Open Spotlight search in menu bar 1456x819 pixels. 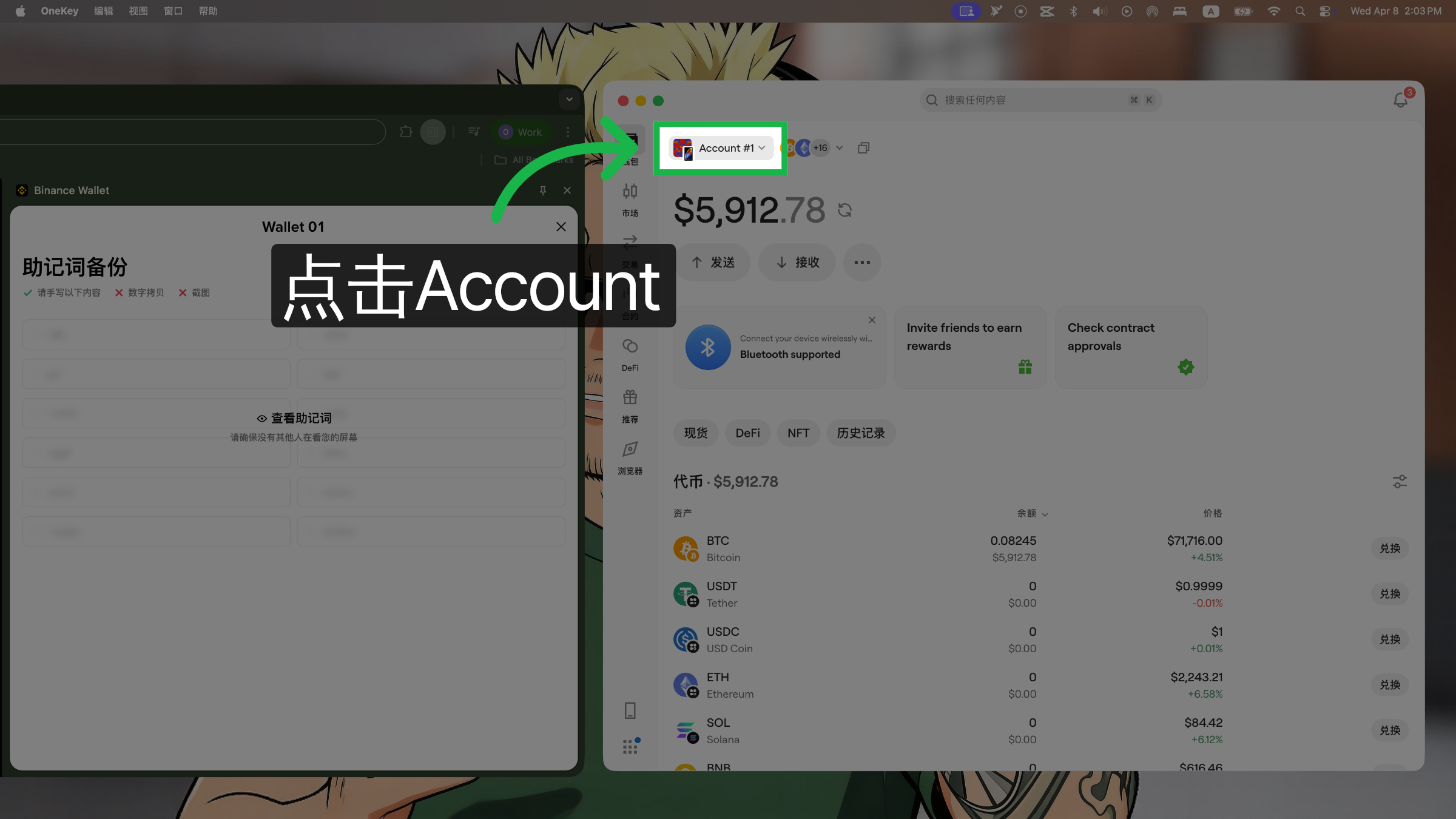1299,11
